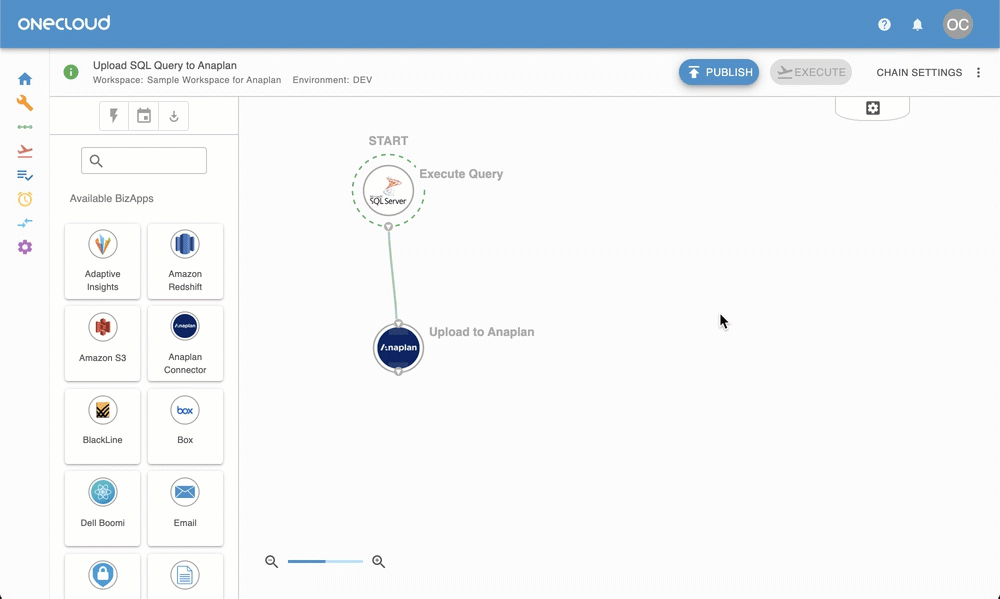Click the help question mark icon
1000x599 pixels.
click(884, 25)
